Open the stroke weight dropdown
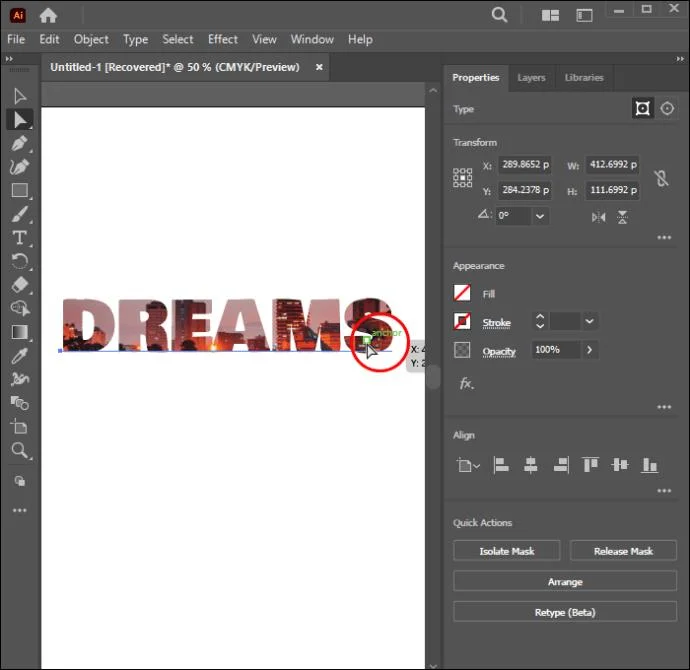The image size is (690, 670). [x=590, y=321]
